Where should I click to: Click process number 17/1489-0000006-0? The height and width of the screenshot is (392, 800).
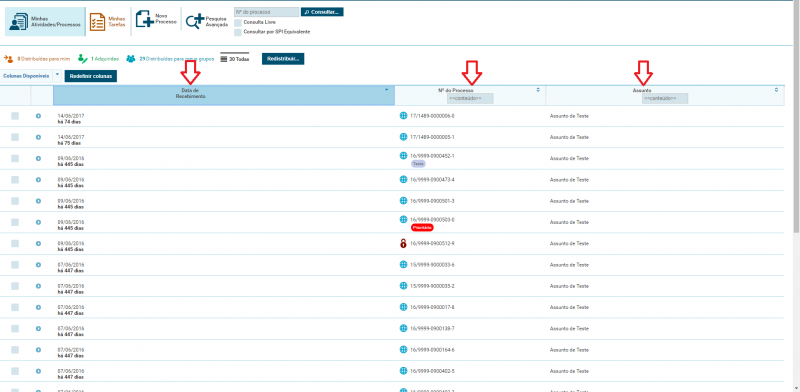pyautogui.click(x=432, y=116)
